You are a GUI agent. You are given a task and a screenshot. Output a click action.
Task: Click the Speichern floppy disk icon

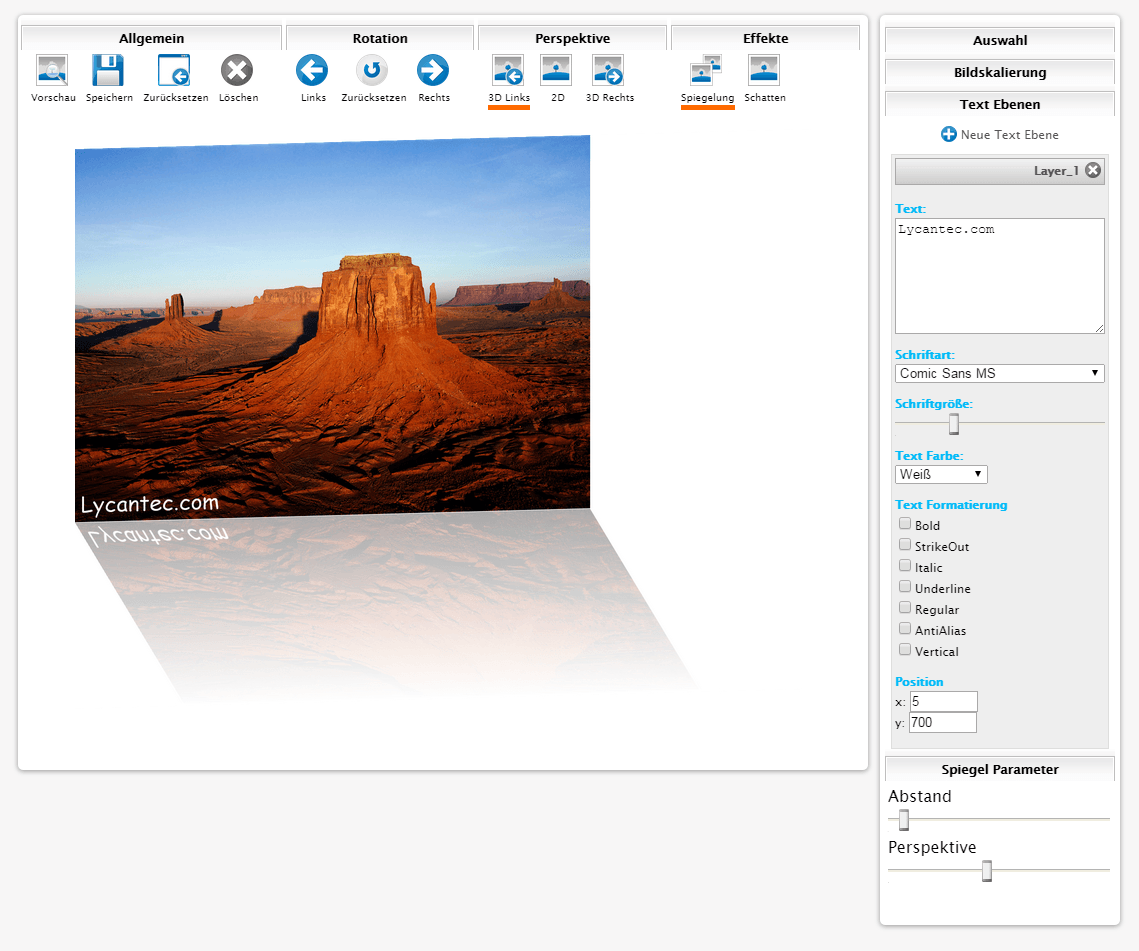108,70
